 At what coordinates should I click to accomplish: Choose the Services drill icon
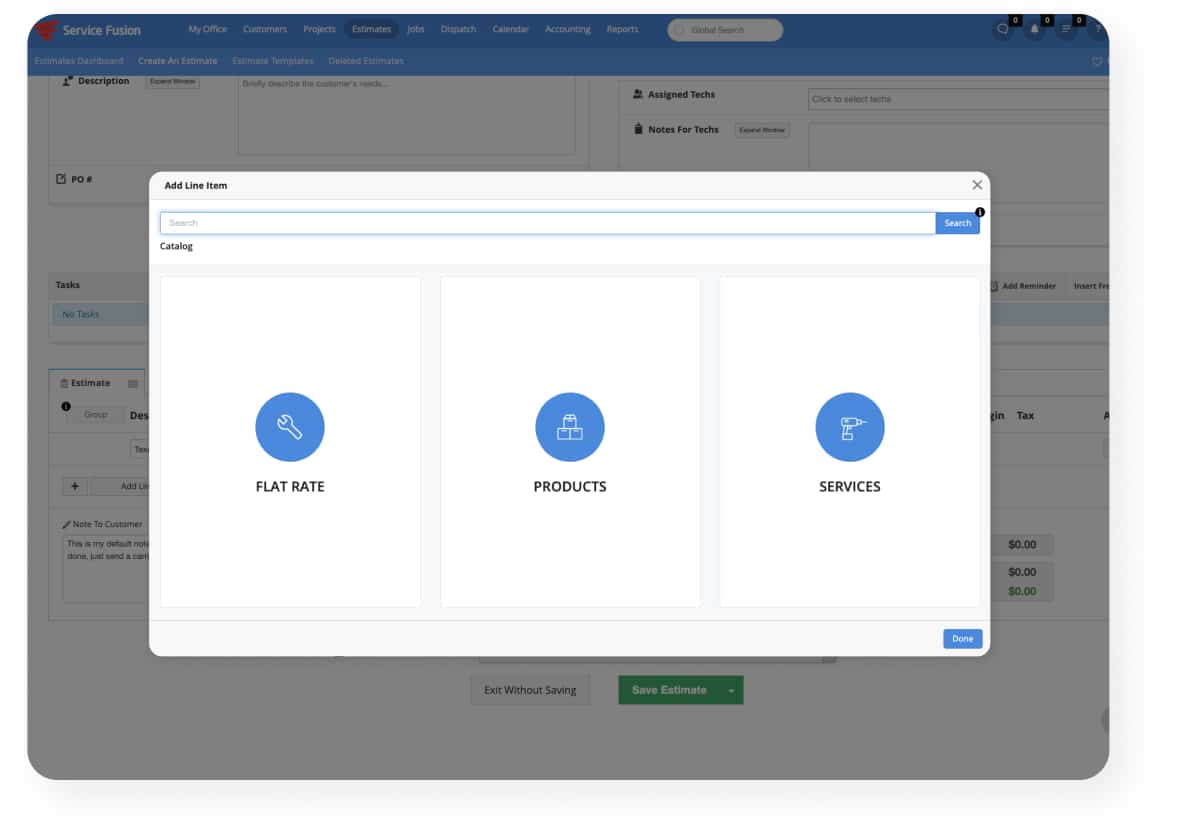(x=849, y=426)
